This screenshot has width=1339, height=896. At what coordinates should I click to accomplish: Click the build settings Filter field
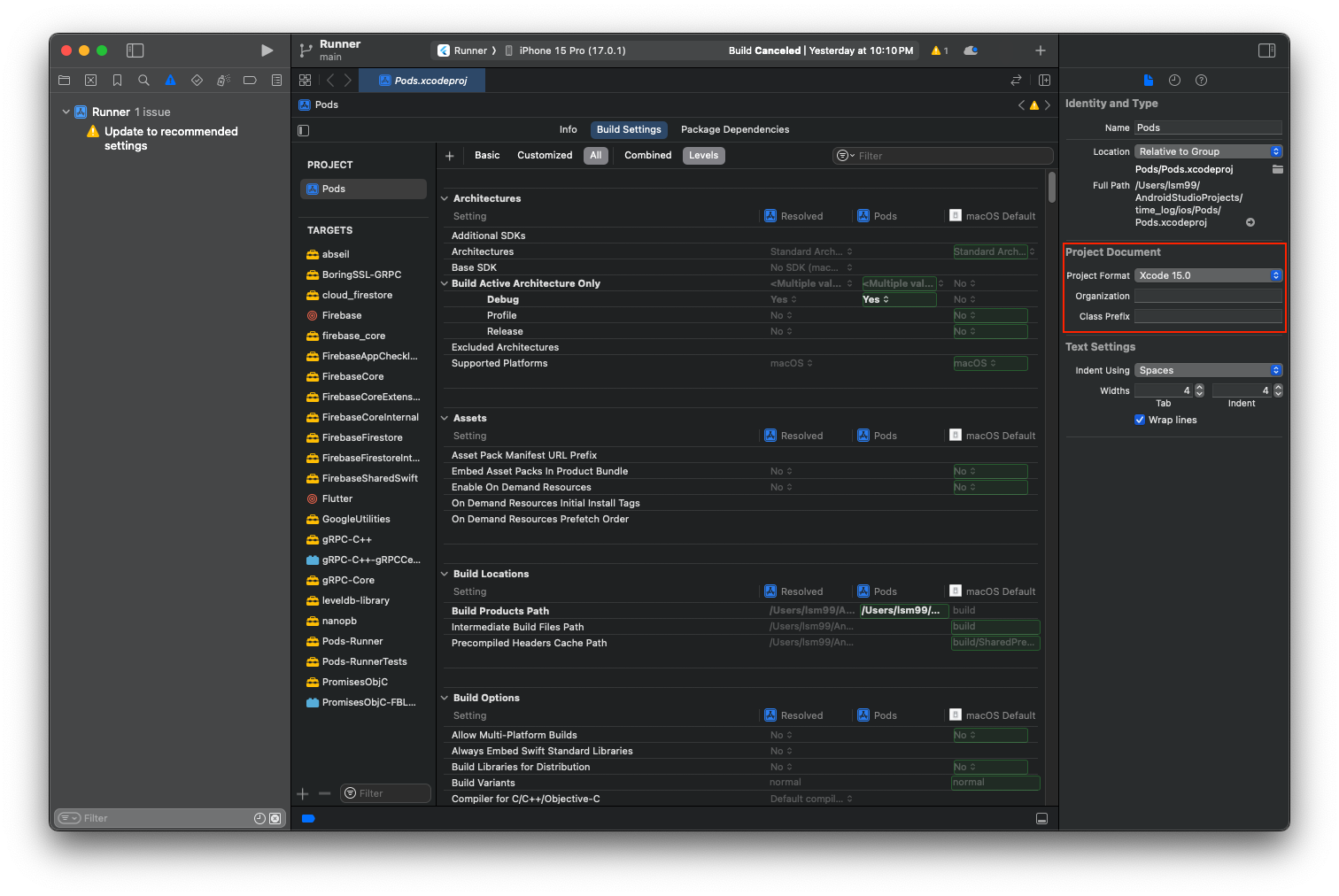[943, 156]
